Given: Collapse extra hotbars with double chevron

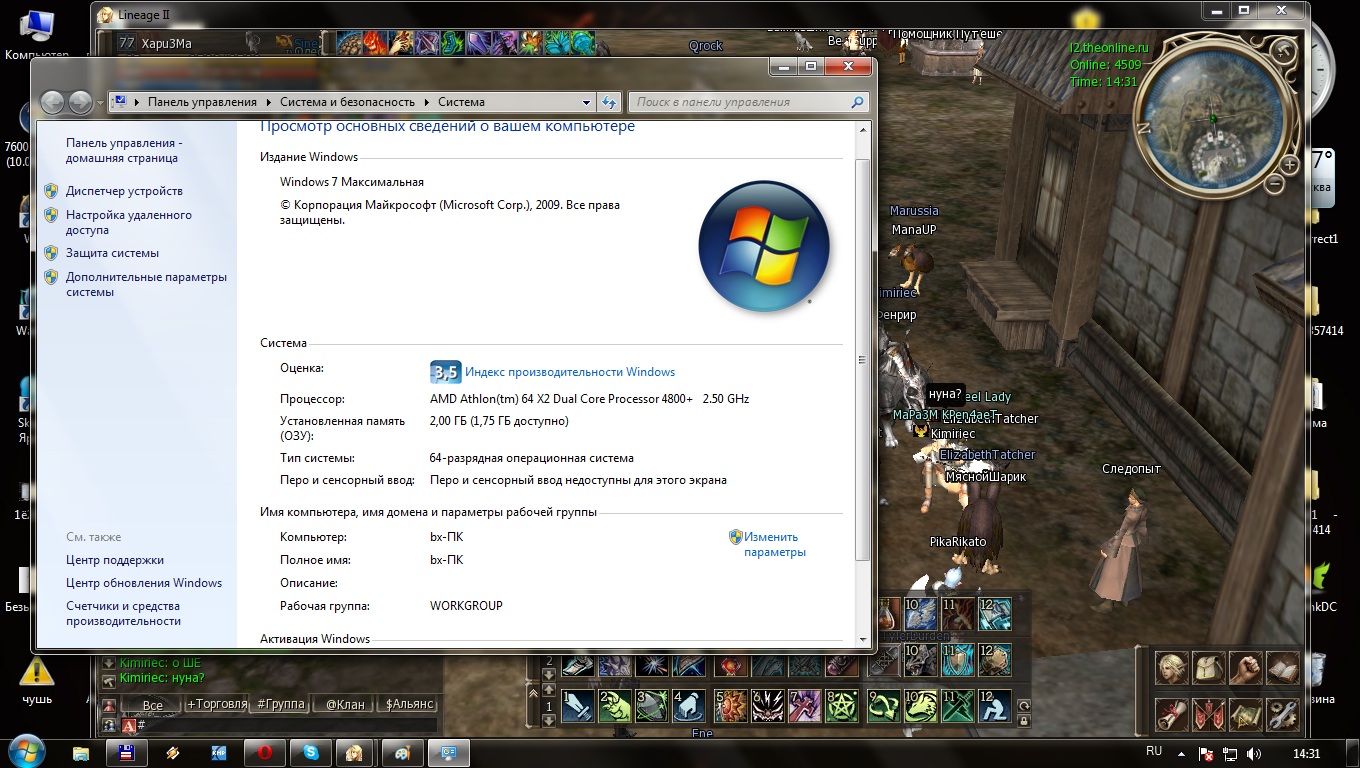Looking at the screenshot, I should [x=534, y=692].
